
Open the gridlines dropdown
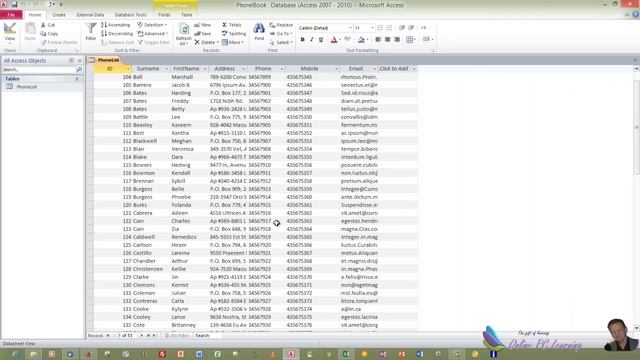[410, 40]
